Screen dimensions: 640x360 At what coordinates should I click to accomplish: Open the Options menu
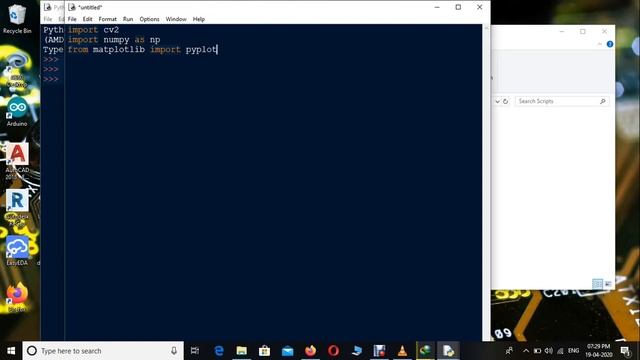149,19
